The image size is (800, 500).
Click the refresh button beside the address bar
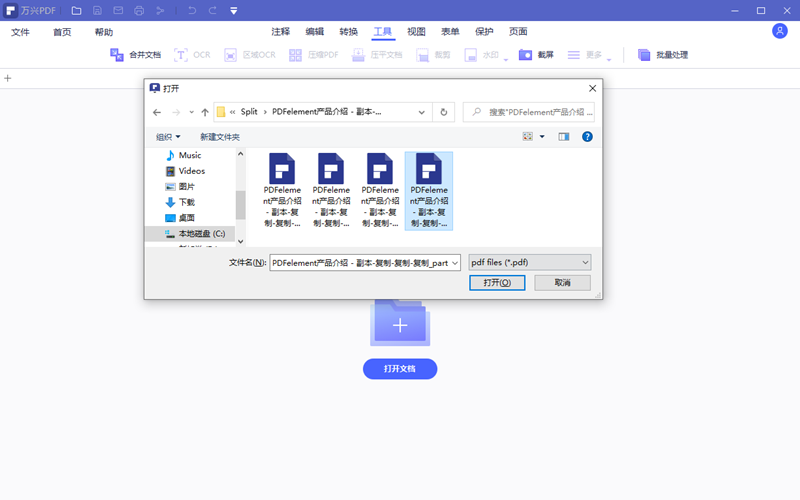coord(445,112)
